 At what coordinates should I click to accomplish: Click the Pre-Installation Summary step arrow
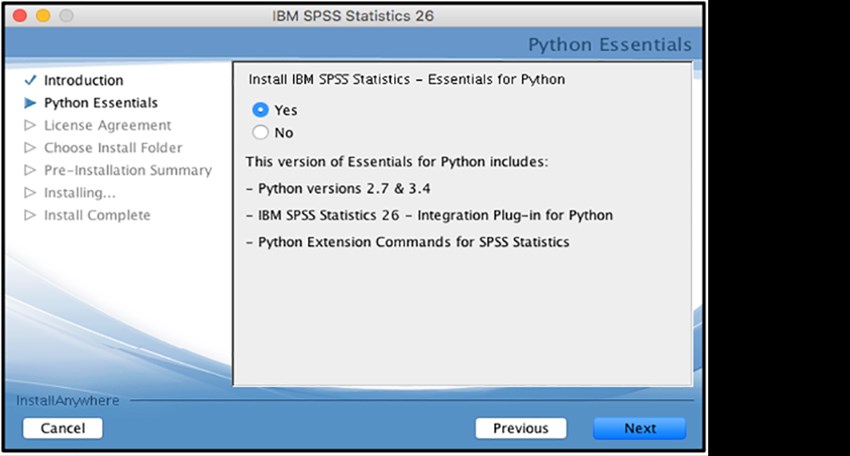coord(30,170)
